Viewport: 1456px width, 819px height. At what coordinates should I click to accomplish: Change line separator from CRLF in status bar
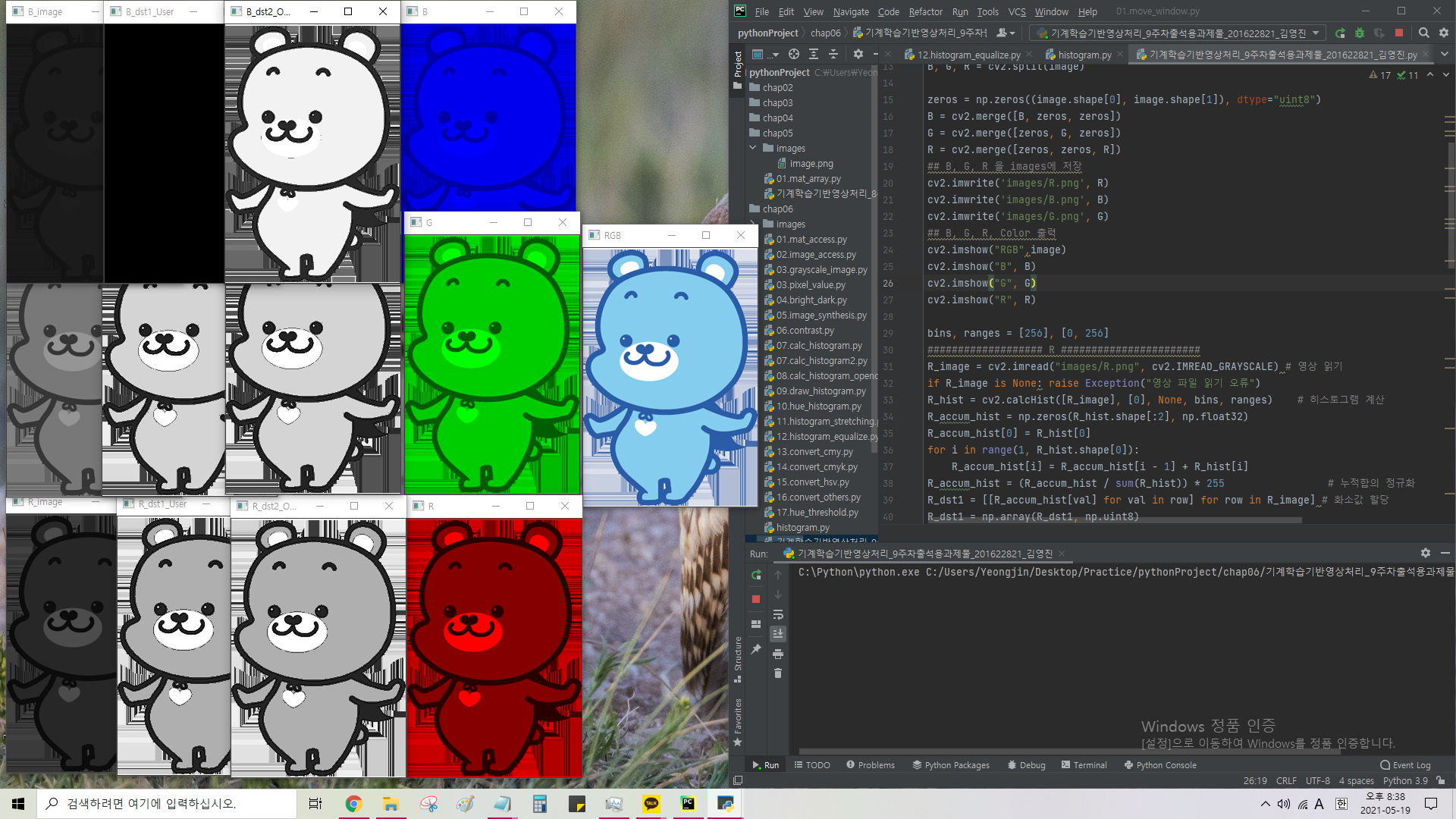pos(1286,780)
